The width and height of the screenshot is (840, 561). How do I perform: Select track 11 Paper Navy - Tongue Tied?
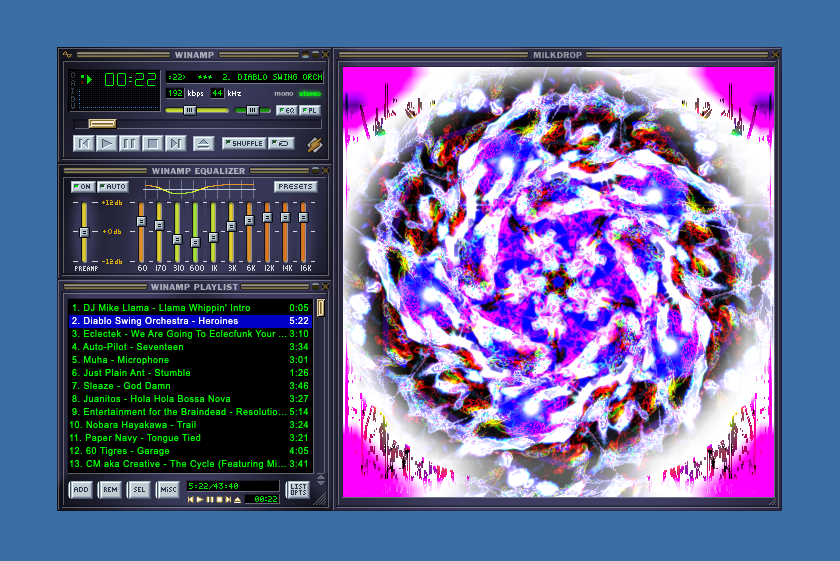coord(190,438)
